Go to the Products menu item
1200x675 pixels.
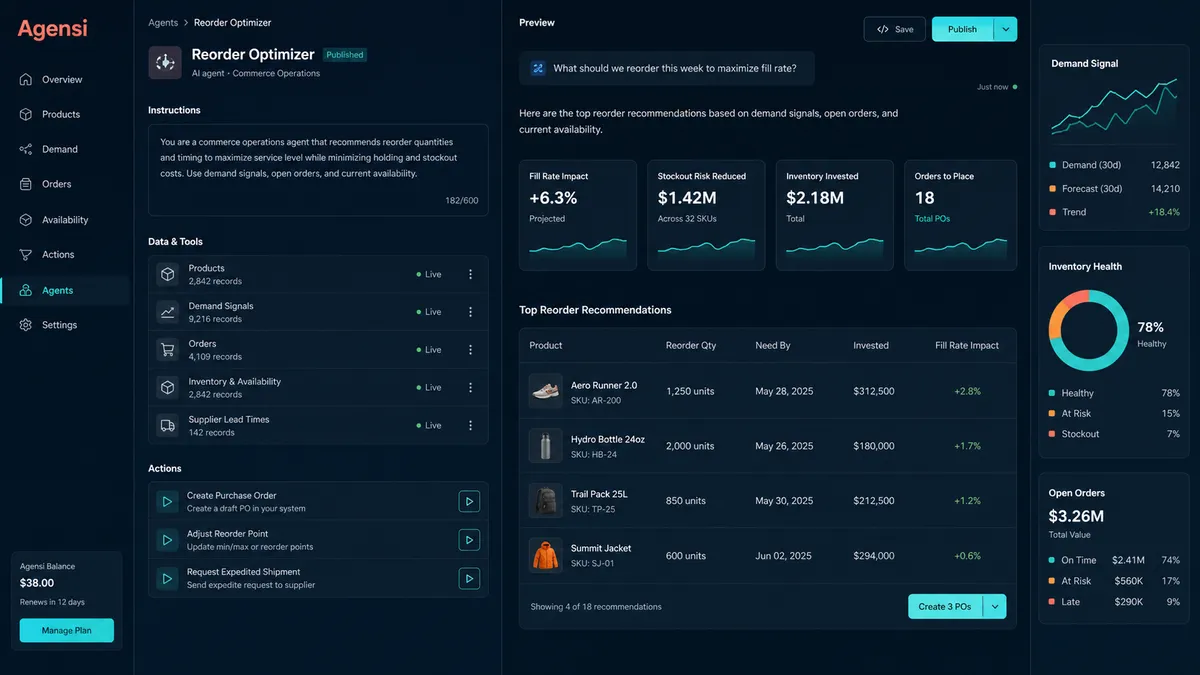[x=61, y=115]
